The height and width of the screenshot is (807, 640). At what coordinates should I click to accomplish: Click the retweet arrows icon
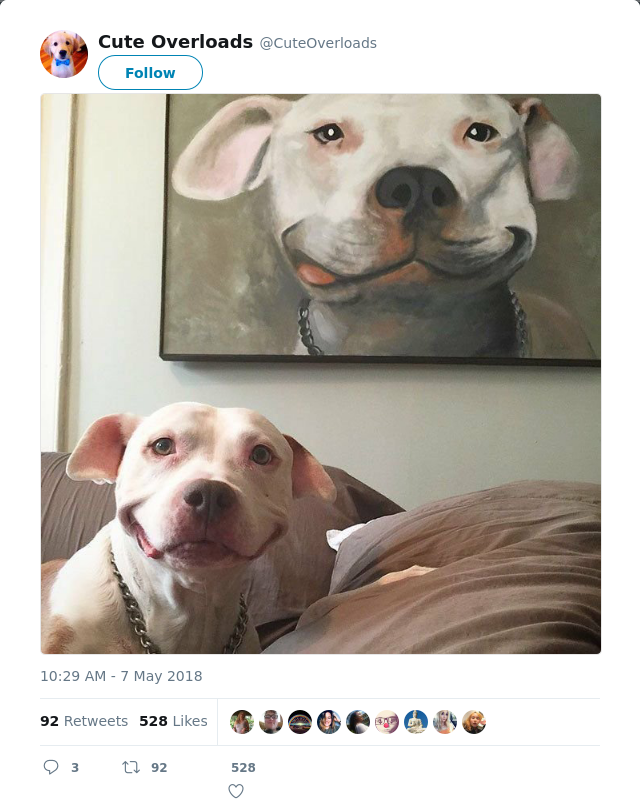(131, 767)
